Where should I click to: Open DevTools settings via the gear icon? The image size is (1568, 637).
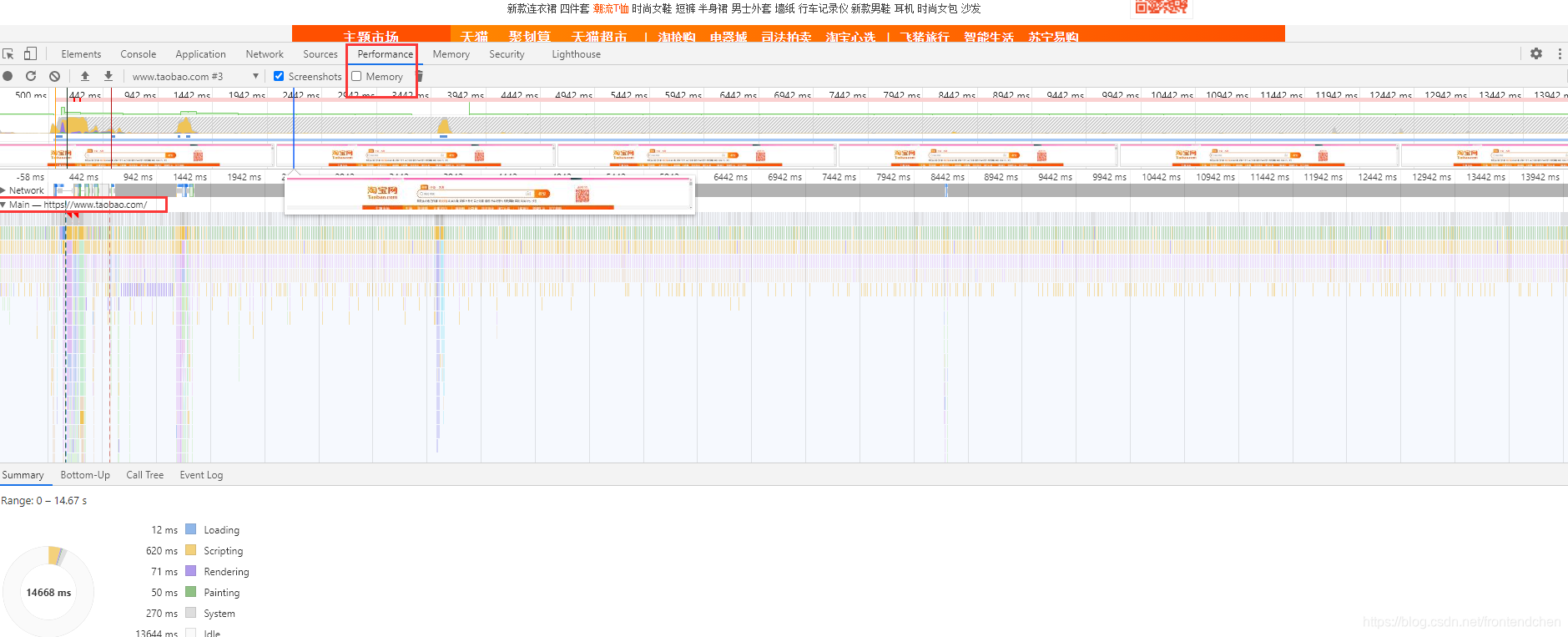pos(1536,53)
